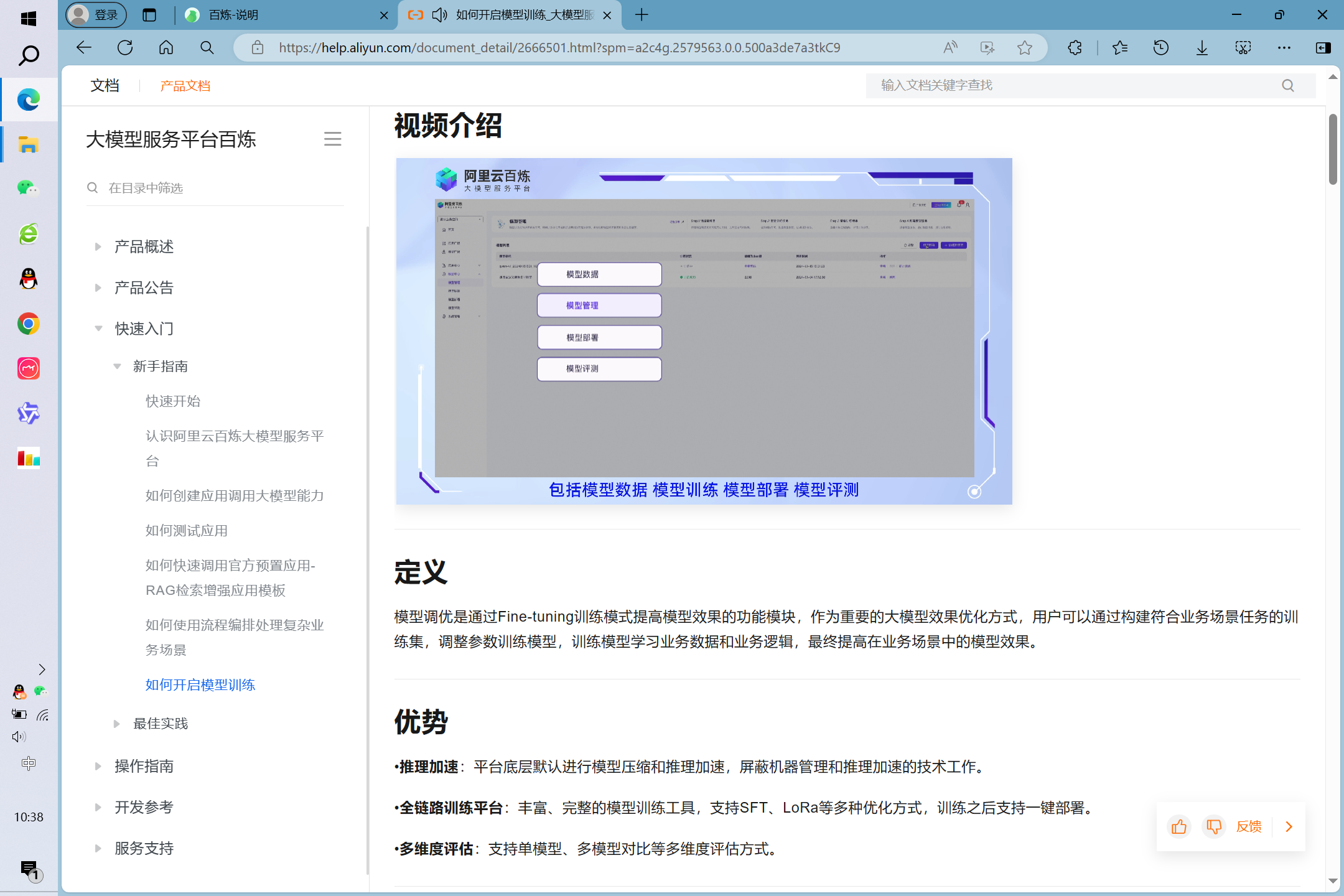Expand the feedback panel right chevron
The width and height of the screenshot is (1344, 896).
pyautogui.click(x=1289, y=826)
